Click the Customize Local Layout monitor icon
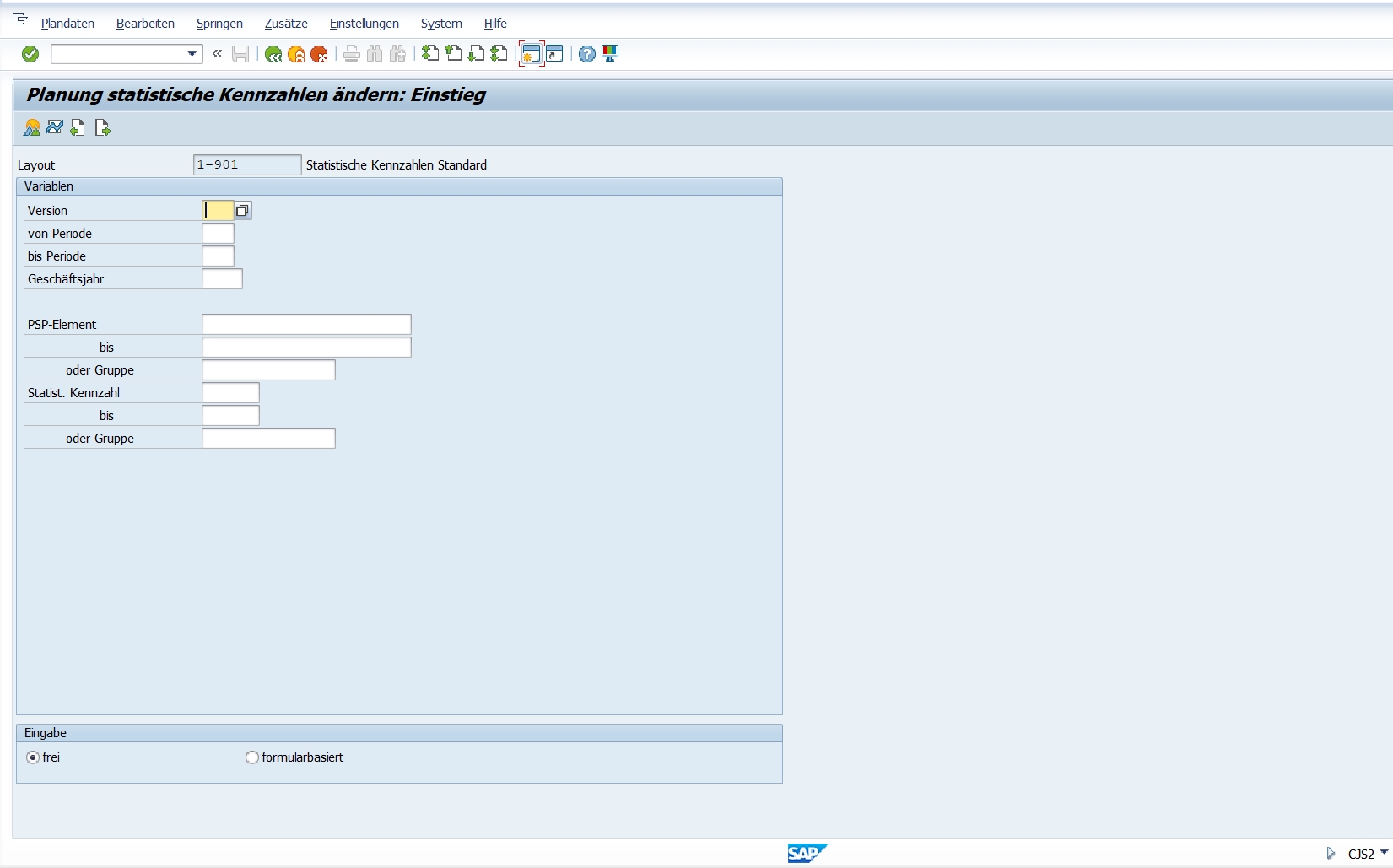This screenshot has width=1393, height=868. (610, 54)
